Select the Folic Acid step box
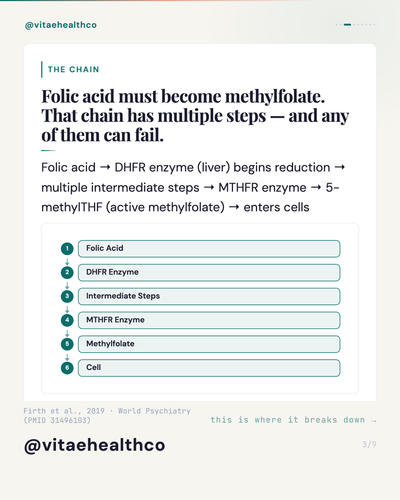This screenshot has height=500, width=400. coord(209,249)
